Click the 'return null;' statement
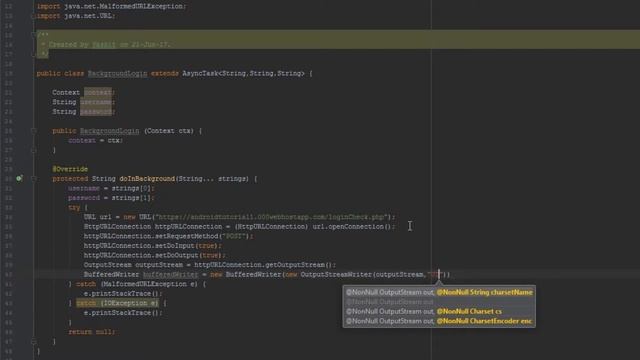The height and width of the screenshot is (360, 640). [x=91, y=332]
